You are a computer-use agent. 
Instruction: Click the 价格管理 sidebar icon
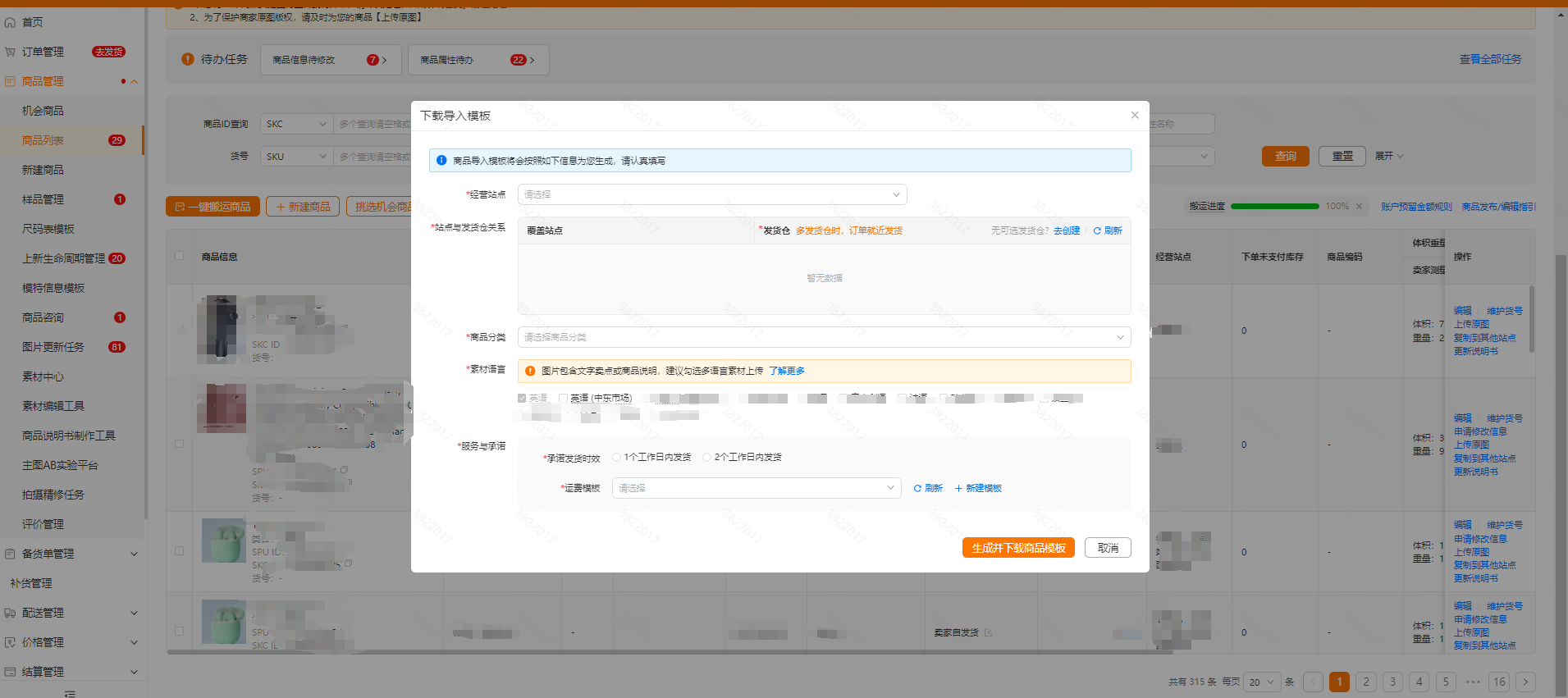coord(10,642)
